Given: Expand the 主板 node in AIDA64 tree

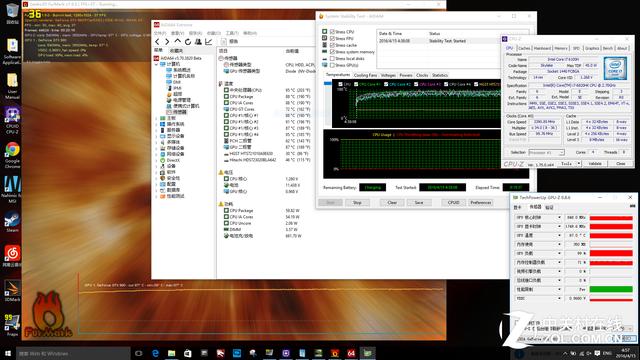Looking at the screenshot, I should click(x=156, y=118).
